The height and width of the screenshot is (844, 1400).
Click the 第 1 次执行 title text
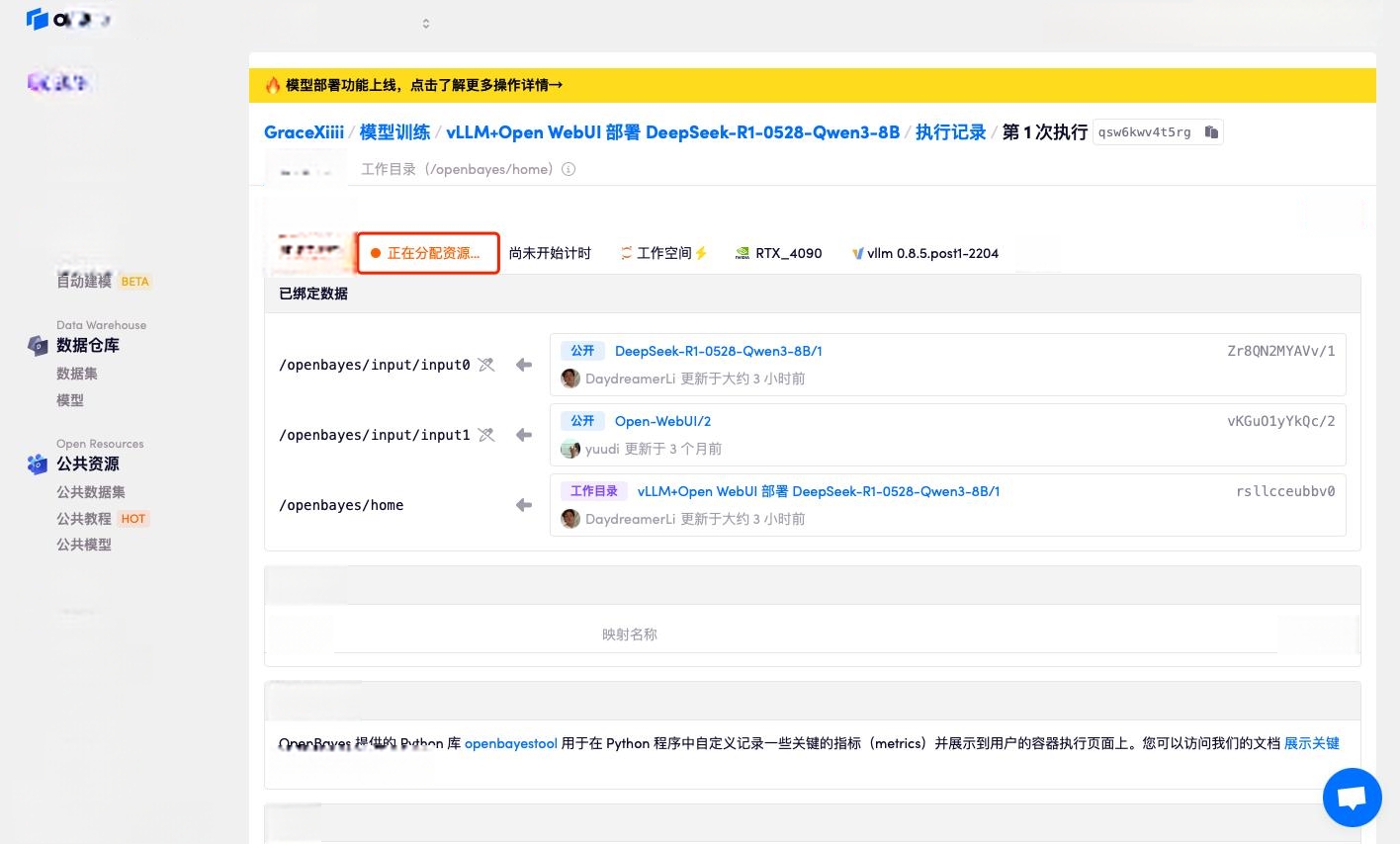[1045, 132]
